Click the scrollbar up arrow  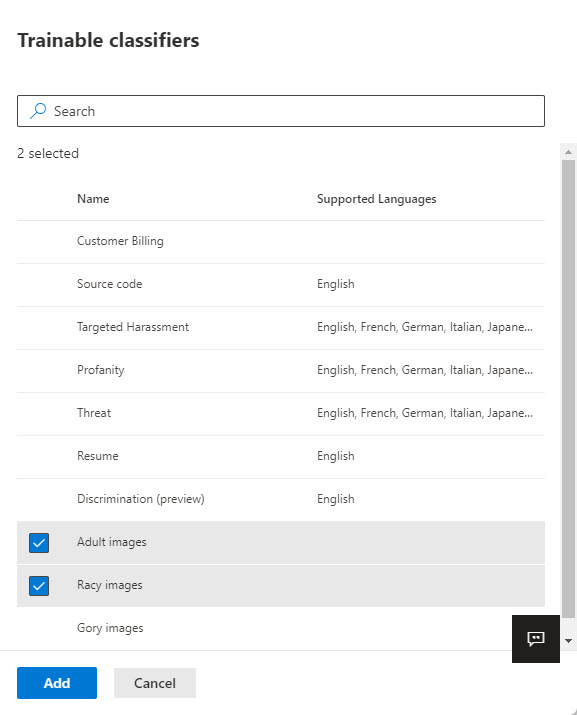coord(568,152)
